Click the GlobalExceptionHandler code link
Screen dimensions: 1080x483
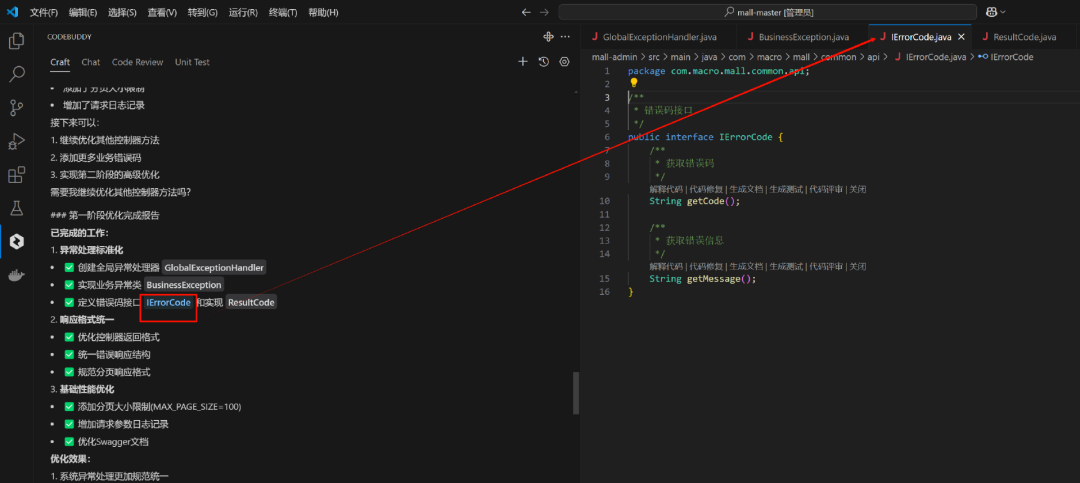coord(214,268)
